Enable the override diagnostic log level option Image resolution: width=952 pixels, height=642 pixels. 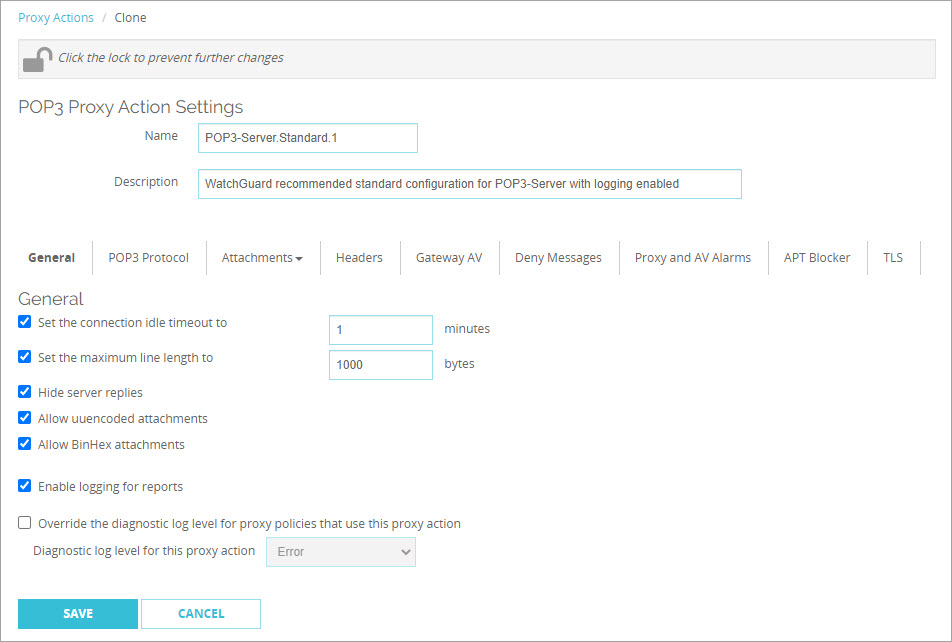[24, 522]
